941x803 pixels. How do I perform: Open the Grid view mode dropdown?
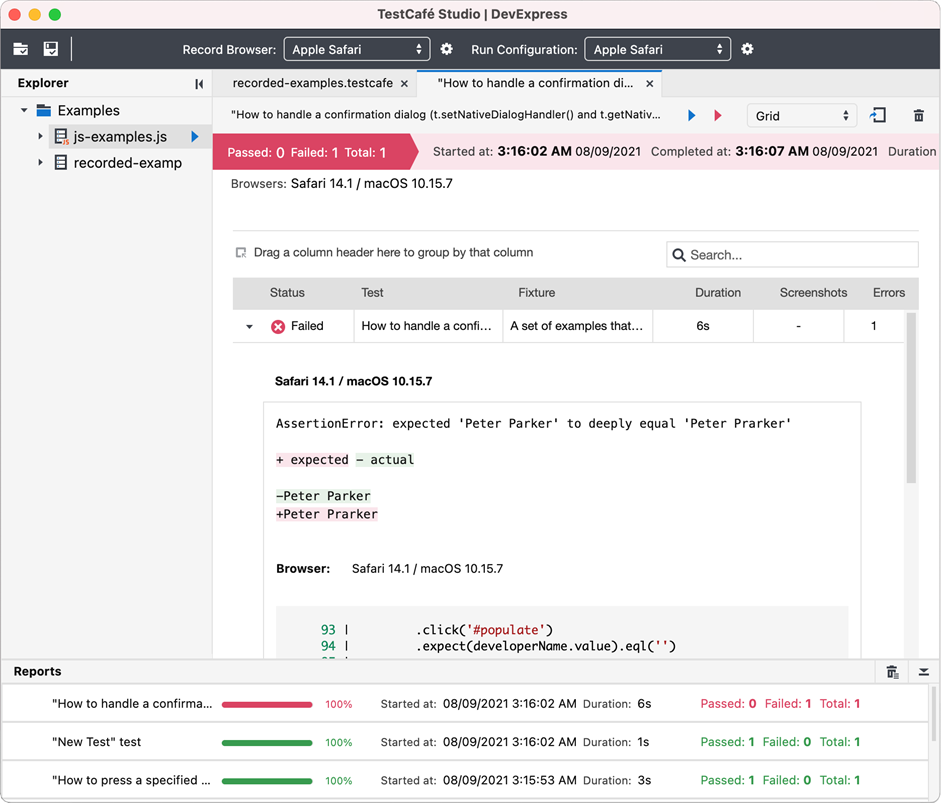(x=802, y=115)
